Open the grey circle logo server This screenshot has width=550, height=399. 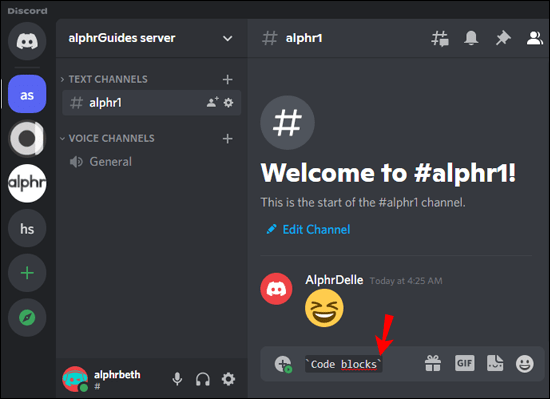point(27,138)
